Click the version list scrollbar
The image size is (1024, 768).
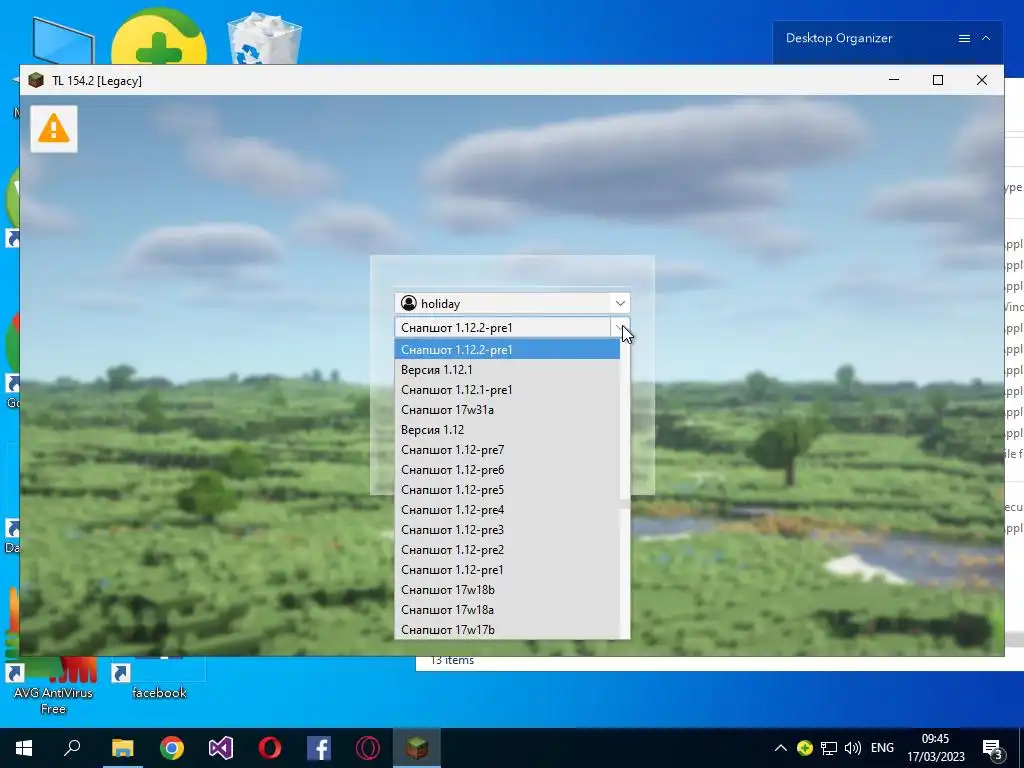(625, 489)
